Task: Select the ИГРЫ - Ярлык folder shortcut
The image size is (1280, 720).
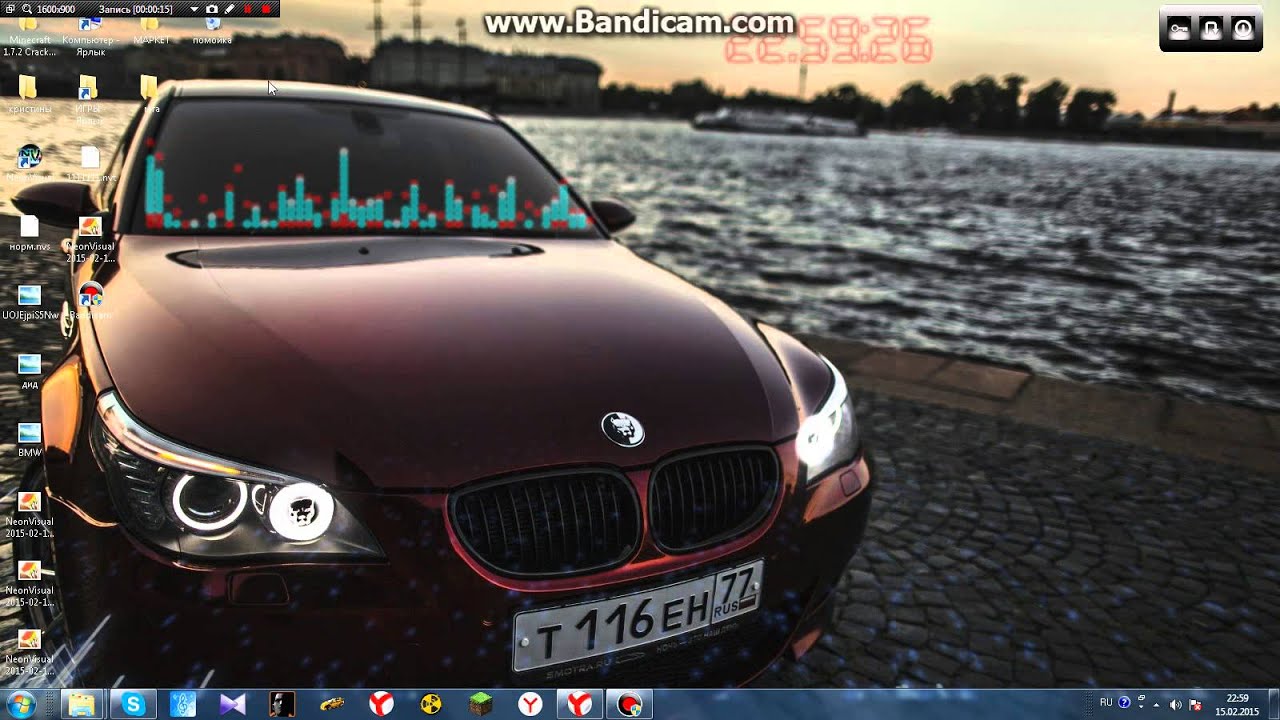Action: [x=89, y=98]
